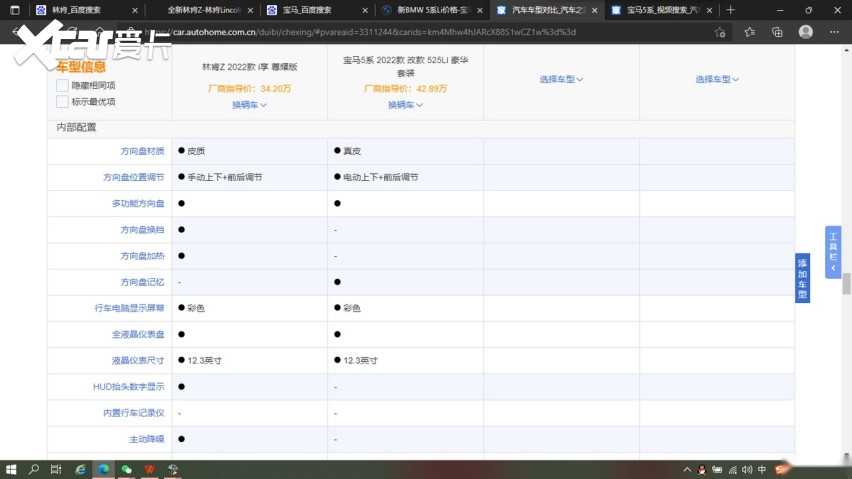The image size is (852, 479).
Task: Open 方向盘记忆 parameter link
Action: point(142,282)
